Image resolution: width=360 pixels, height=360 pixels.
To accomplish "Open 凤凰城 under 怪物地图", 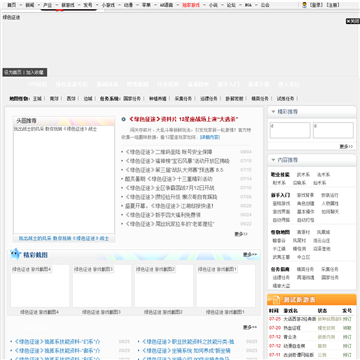I will coord(323,232).
